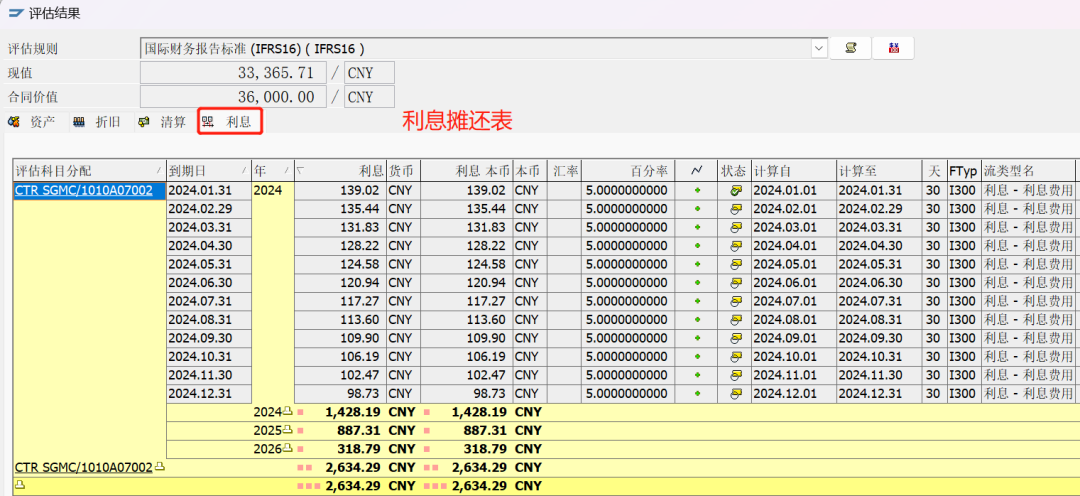The width and height of the screenshot is (1080, 496).
Task: Click the status icon in the 2024.05.31 row
Action: 736,264
